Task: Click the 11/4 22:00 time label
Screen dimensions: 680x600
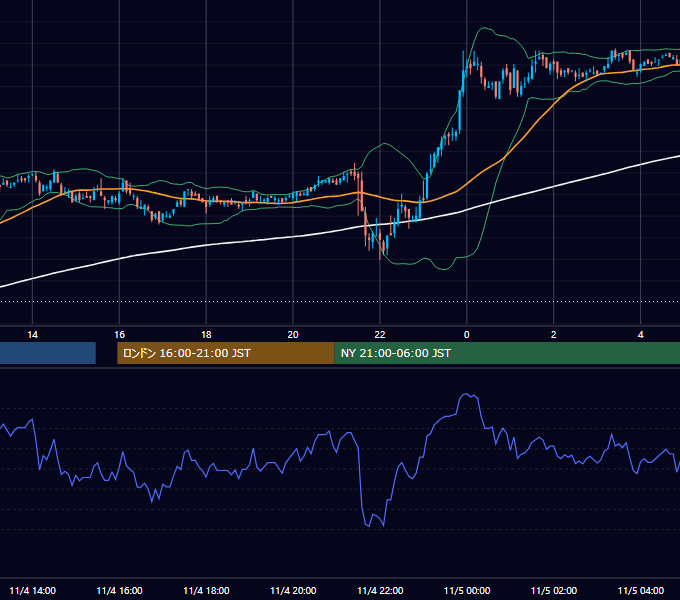Action: tap(380, 590)
